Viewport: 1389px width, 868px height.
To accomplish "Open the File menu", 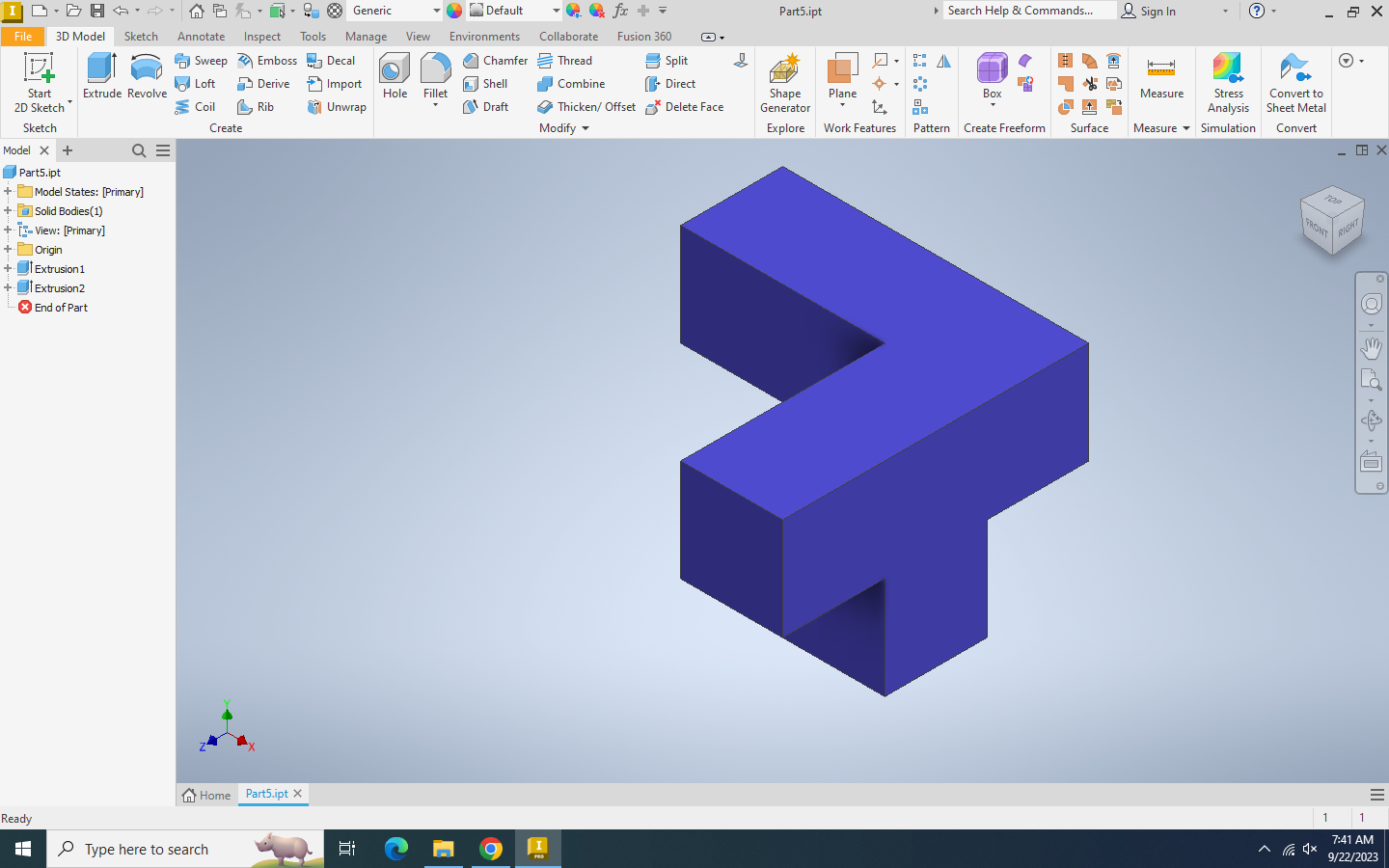I will coord(23,37).
